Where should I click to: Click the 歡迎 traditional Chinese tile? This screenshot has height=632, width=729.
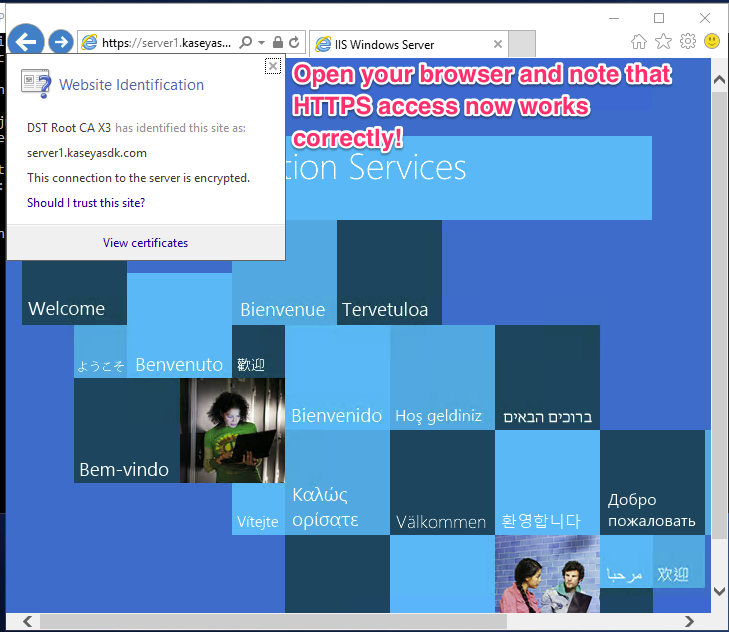point(258,352)
